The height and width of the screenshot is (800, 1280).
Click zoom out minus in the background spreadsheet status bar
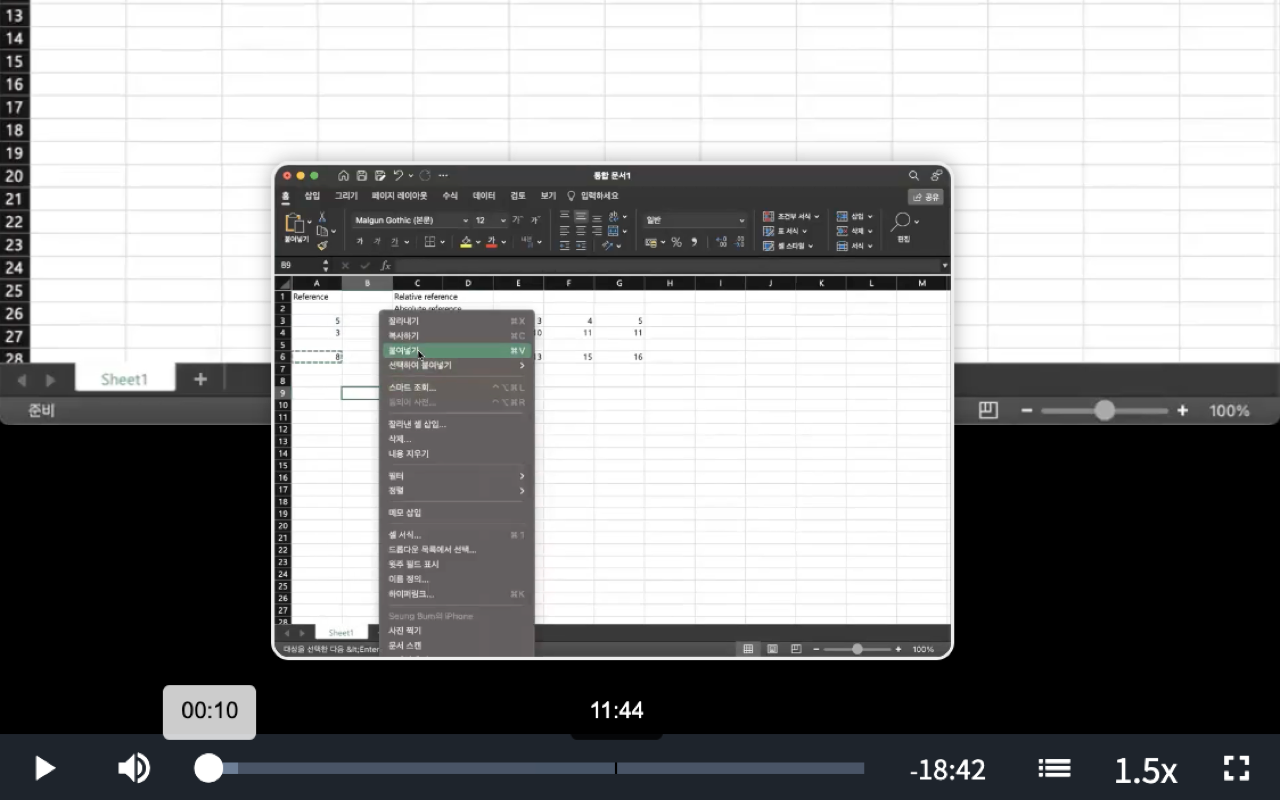(1026, 410)
